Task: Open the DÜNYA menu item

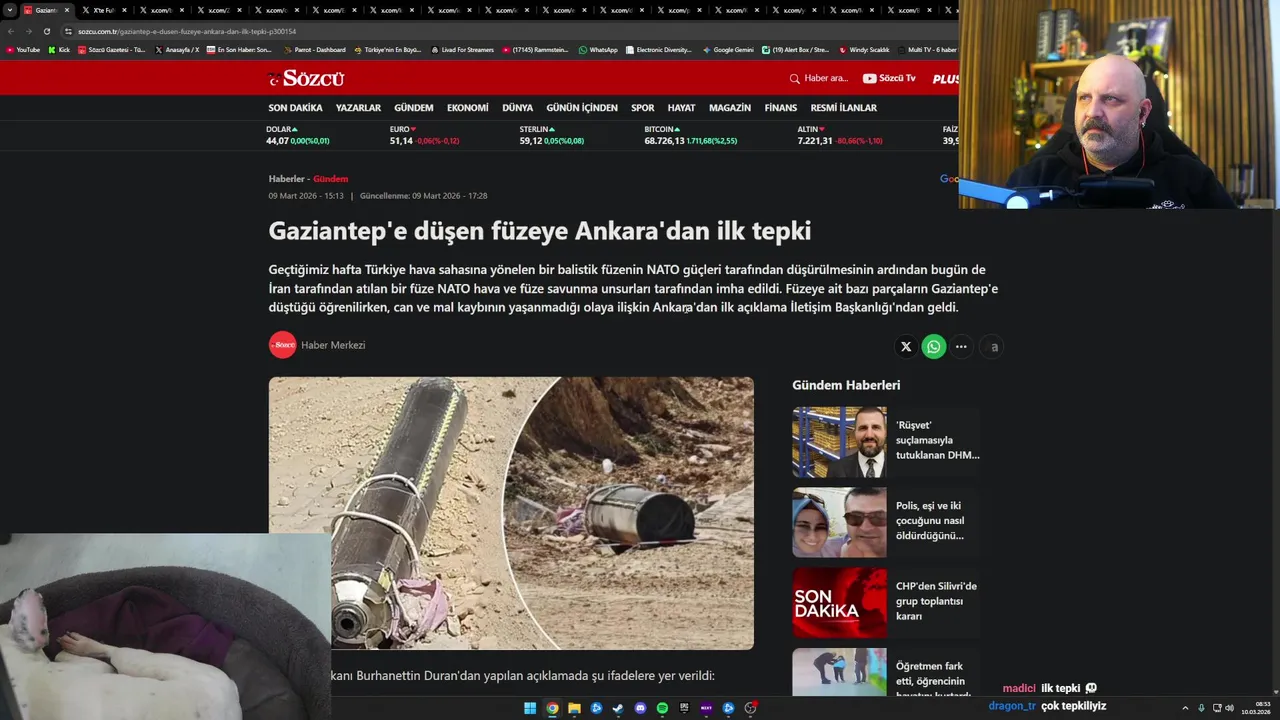Action: click(517, 108)
